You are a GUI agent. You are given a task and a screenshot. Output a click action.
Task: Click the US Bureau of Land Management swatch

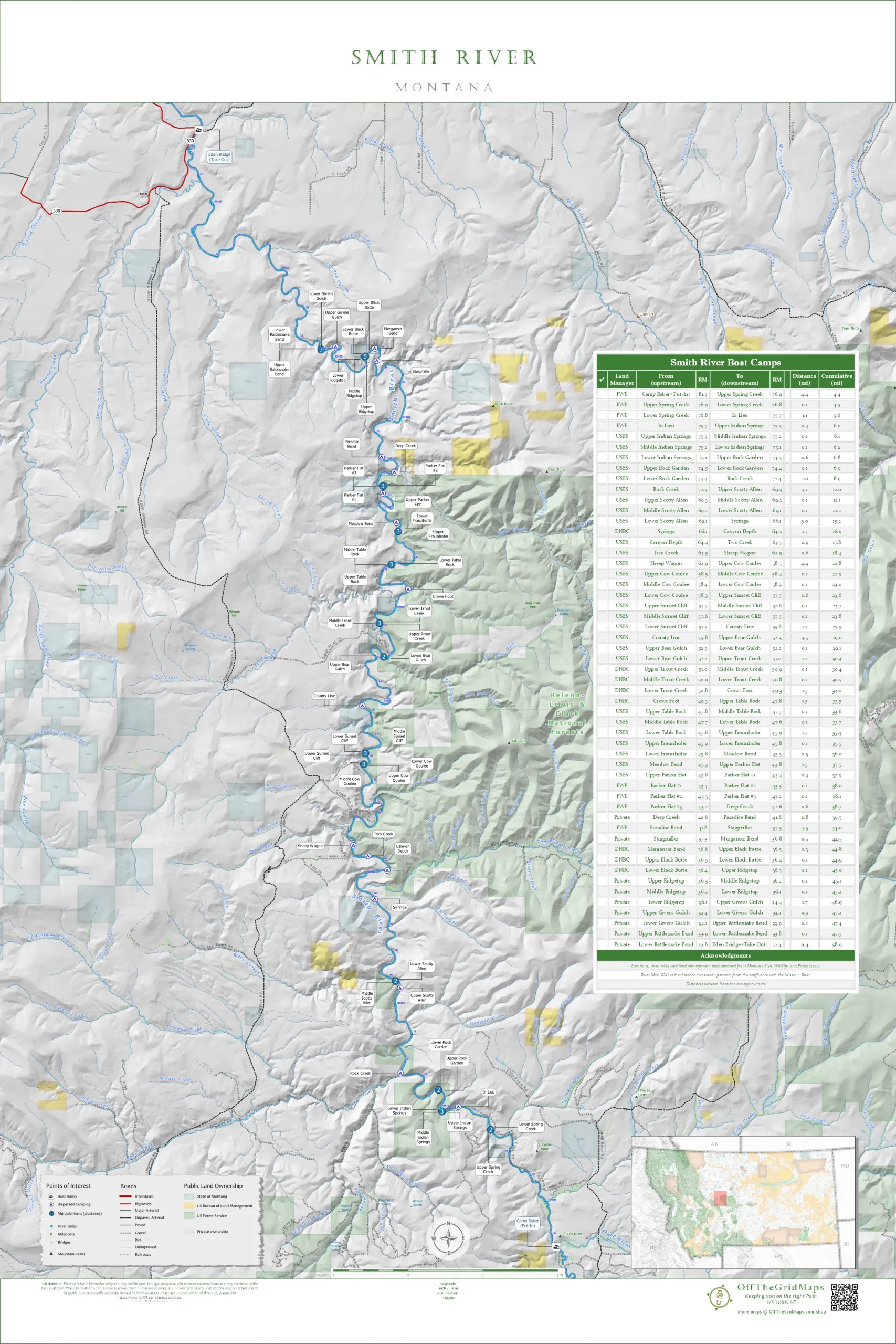tap(188, 1206)
